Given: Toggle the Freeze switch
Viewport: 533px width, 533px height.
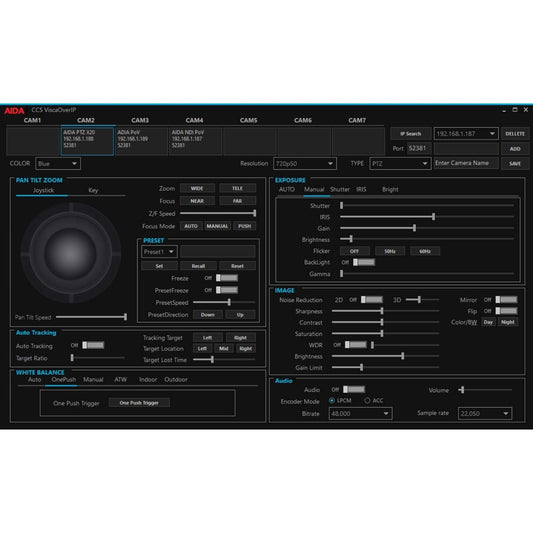Looking at the screenshot, I should [227, 278].
